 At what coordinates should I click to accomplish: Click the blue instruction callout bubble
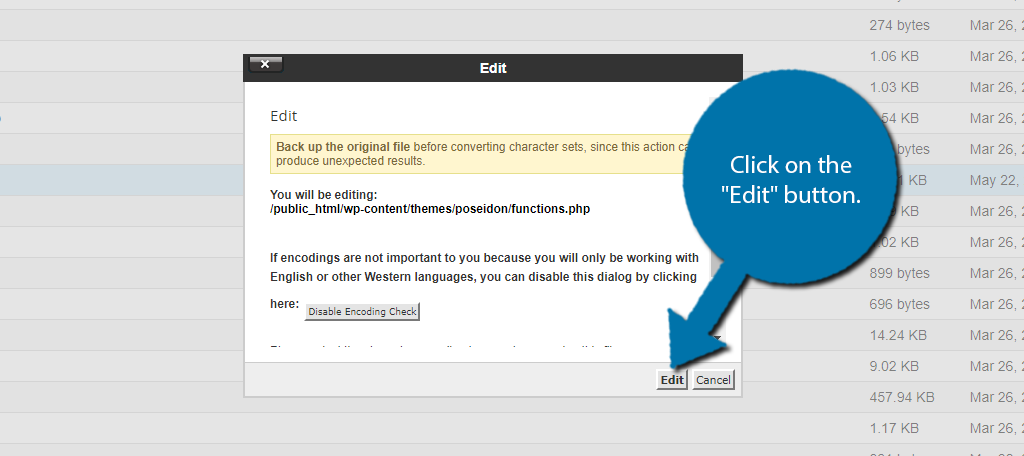(x=790, y=180)
